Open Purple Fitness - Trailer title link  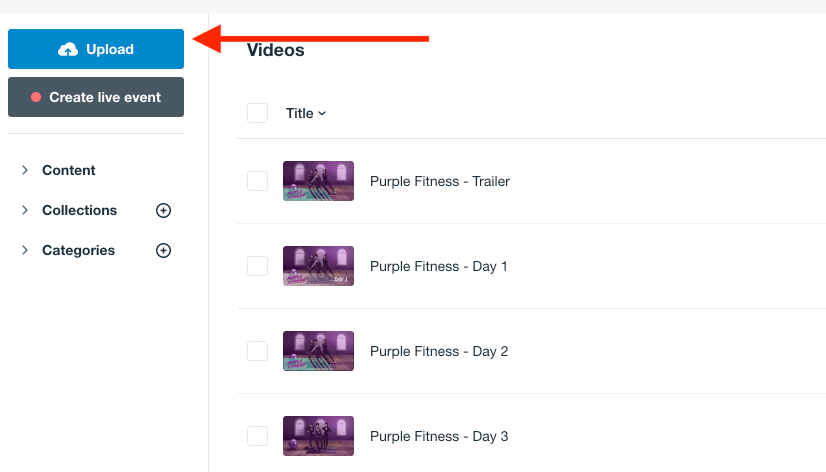click(440, 181)
